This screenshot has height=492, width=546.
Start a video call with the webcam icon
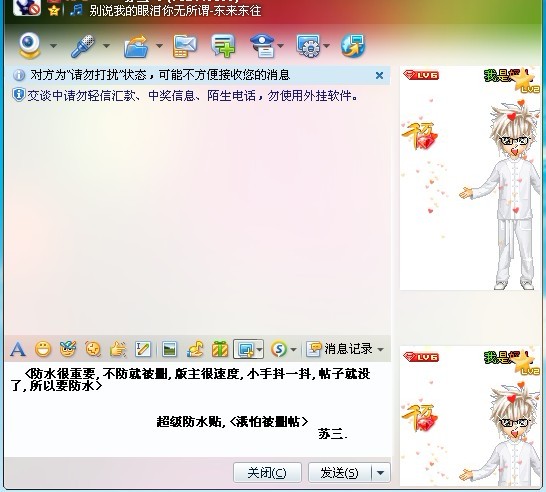tap(30, 45)
